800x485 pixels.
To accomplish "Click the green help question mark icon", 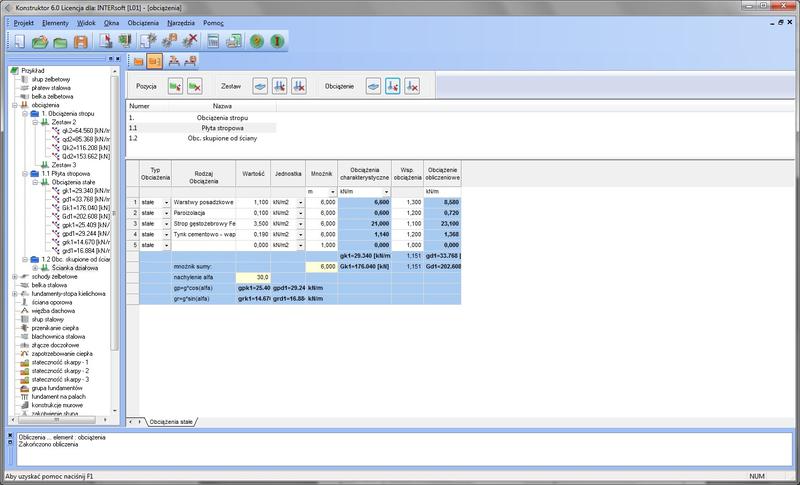I will 257,42.
